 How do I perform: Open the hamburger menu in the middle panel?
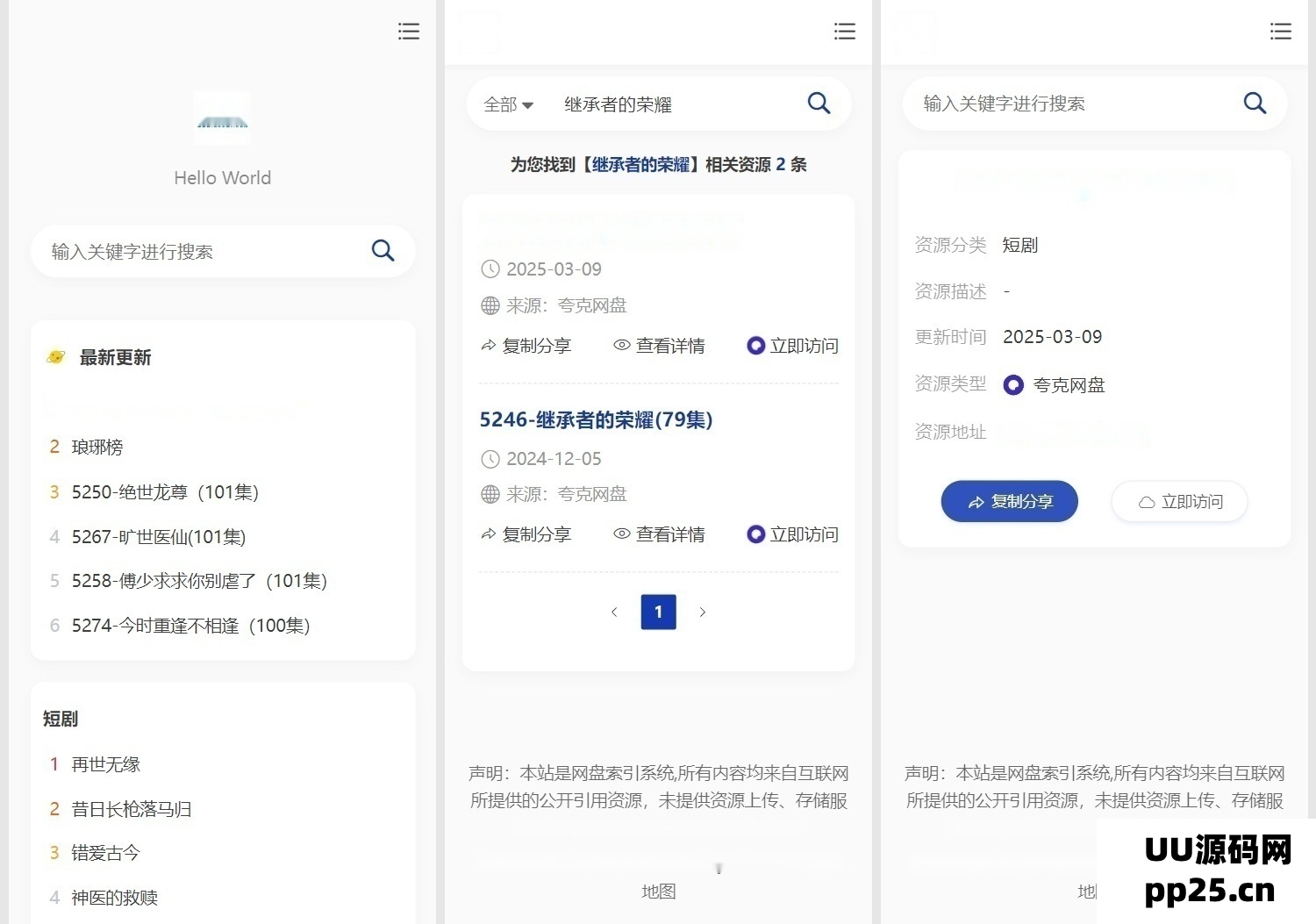point(844,32)
